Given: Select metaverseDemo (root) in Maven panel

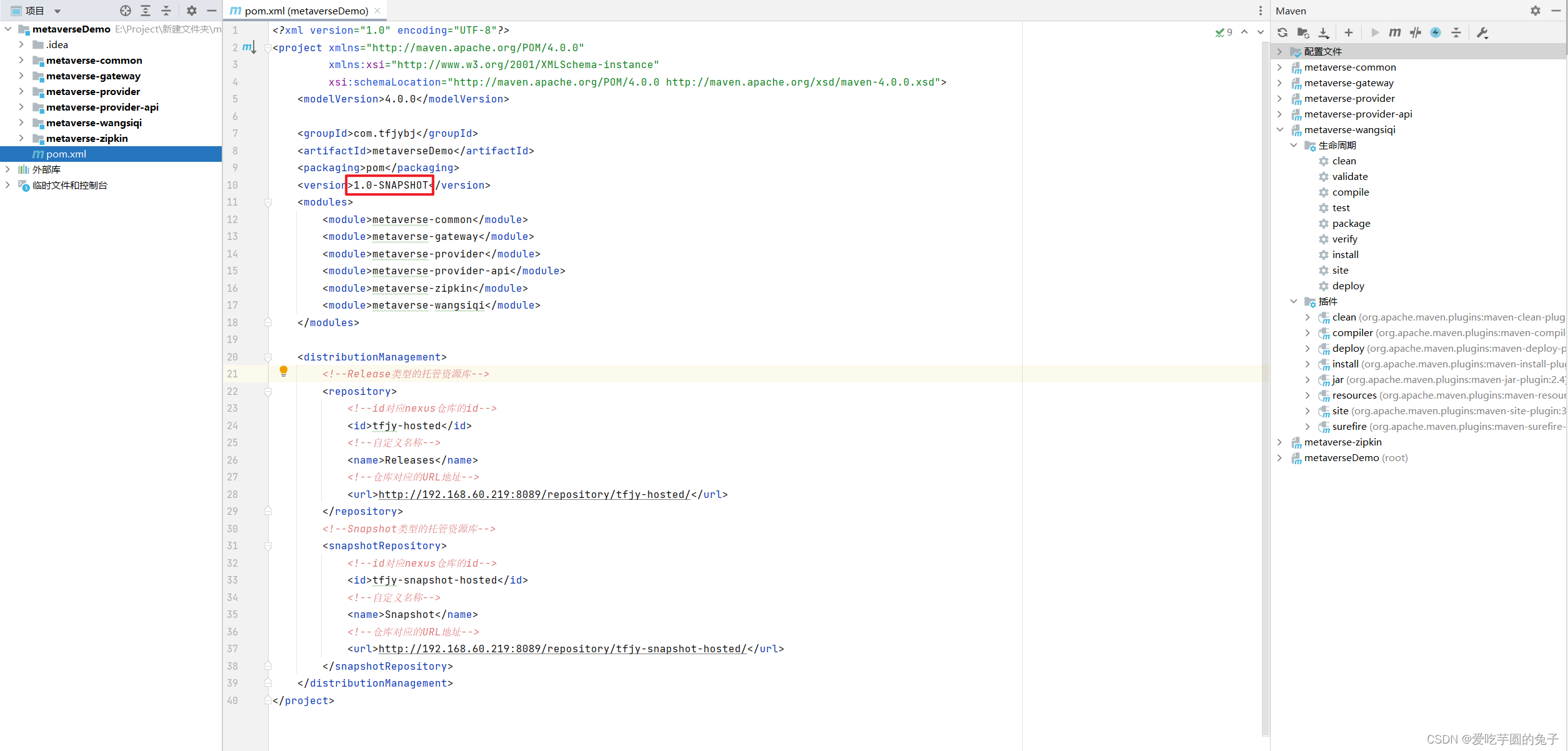Looking at the screenshot, I should click(x=1349, y=457).
